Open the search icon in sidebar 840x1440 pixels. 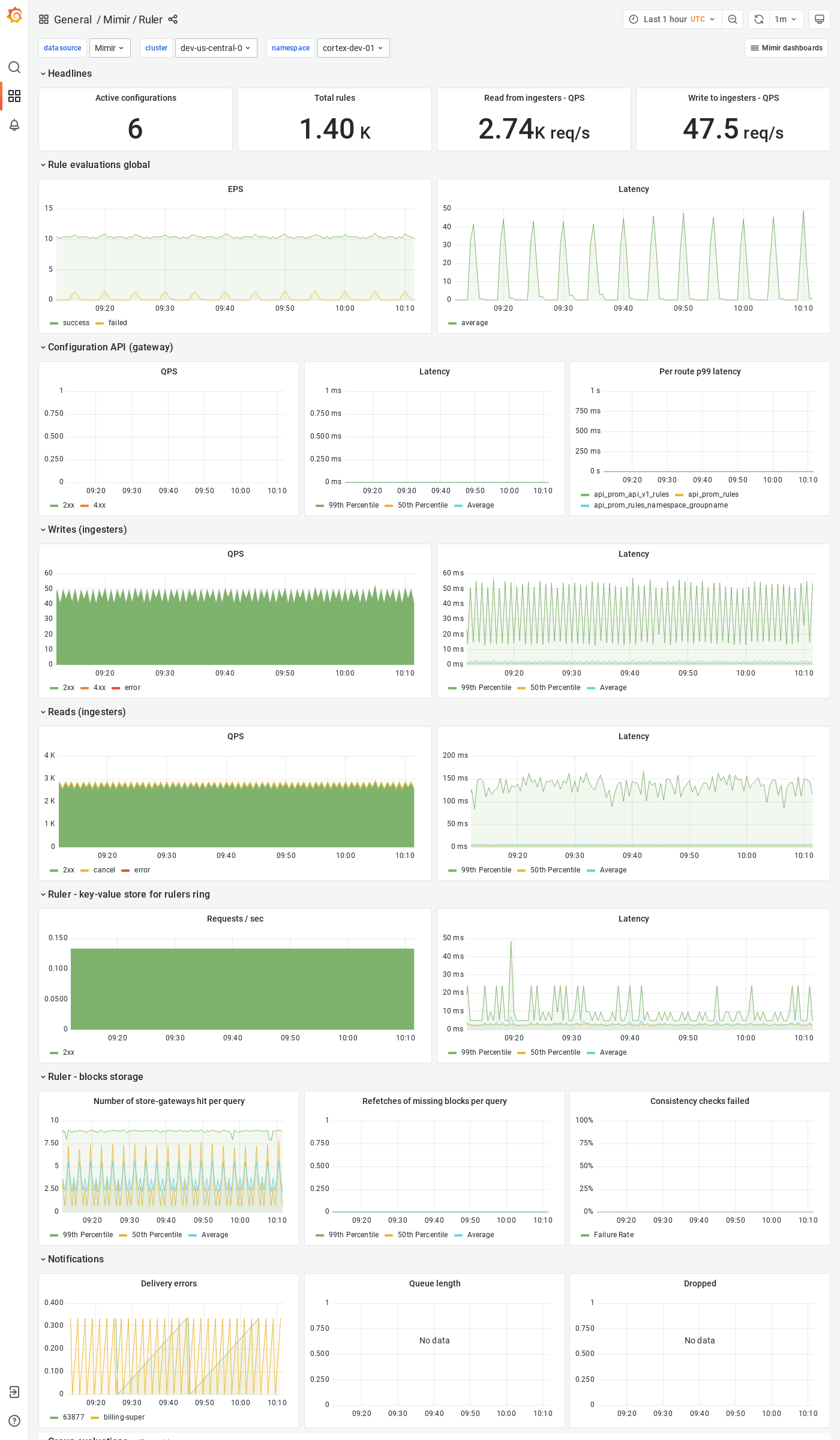pos(14,67)
